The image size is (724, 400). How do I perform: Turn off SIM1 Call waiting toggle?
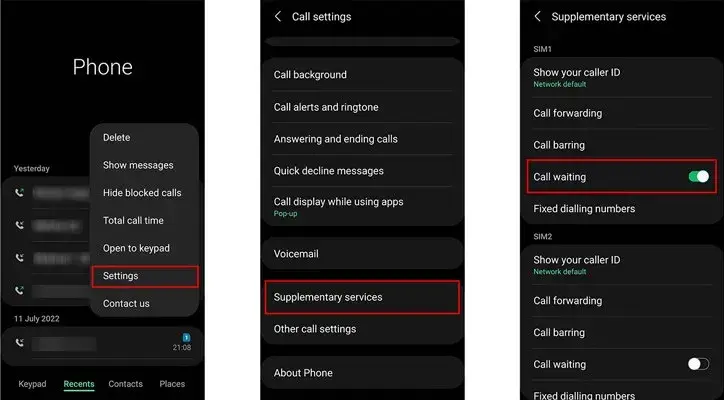pos(699,176)
